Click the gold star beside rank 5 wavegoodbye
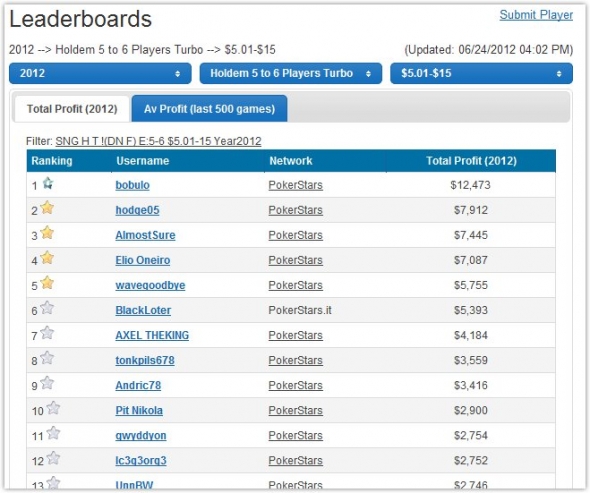The width and height of the screenshot is (590, 493). tap(47, 283)
